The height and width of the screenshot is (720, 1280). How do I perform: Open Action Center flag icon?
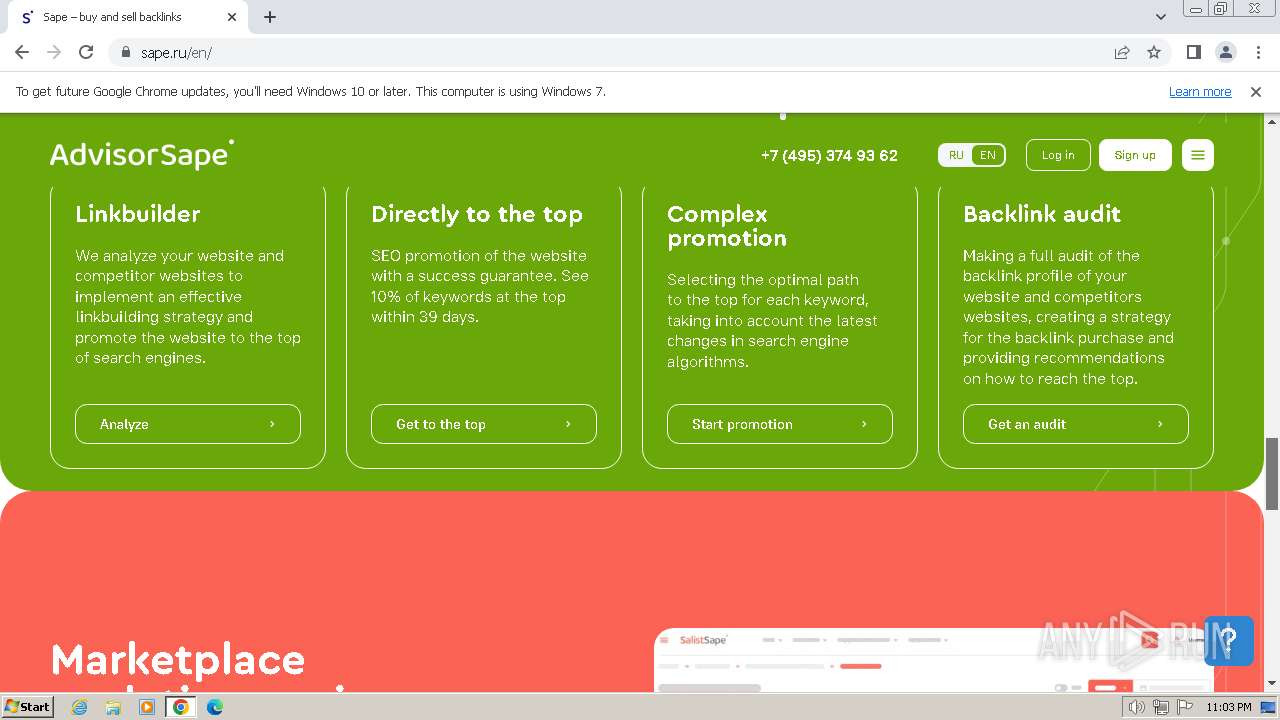pos(1183,707)
